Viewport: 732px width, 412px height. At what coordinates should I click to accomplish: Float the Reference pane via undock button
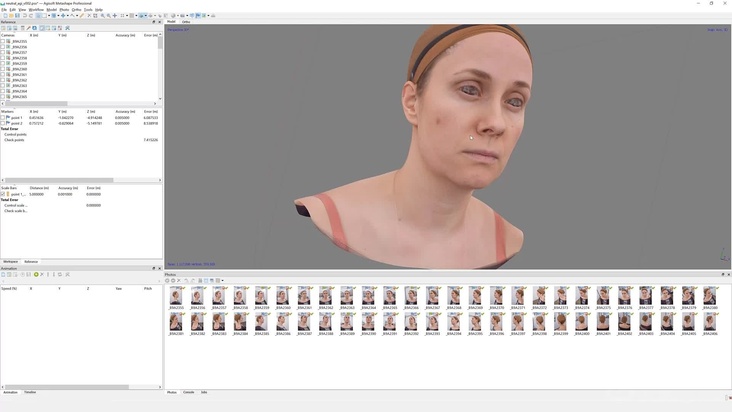[x=154, y=22]
